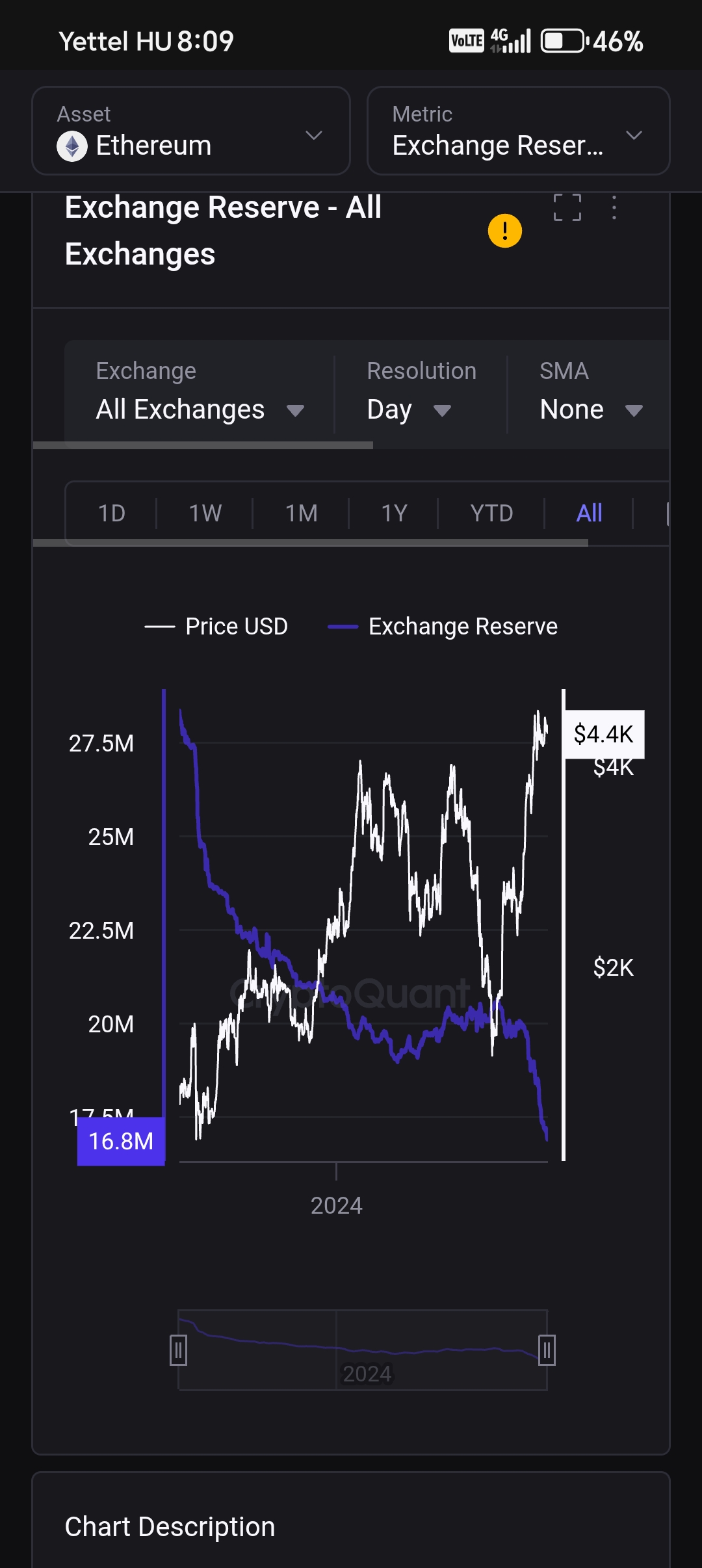Select the All time range tab
This screenshot has height=1568, width=702.
click(589, 514)
